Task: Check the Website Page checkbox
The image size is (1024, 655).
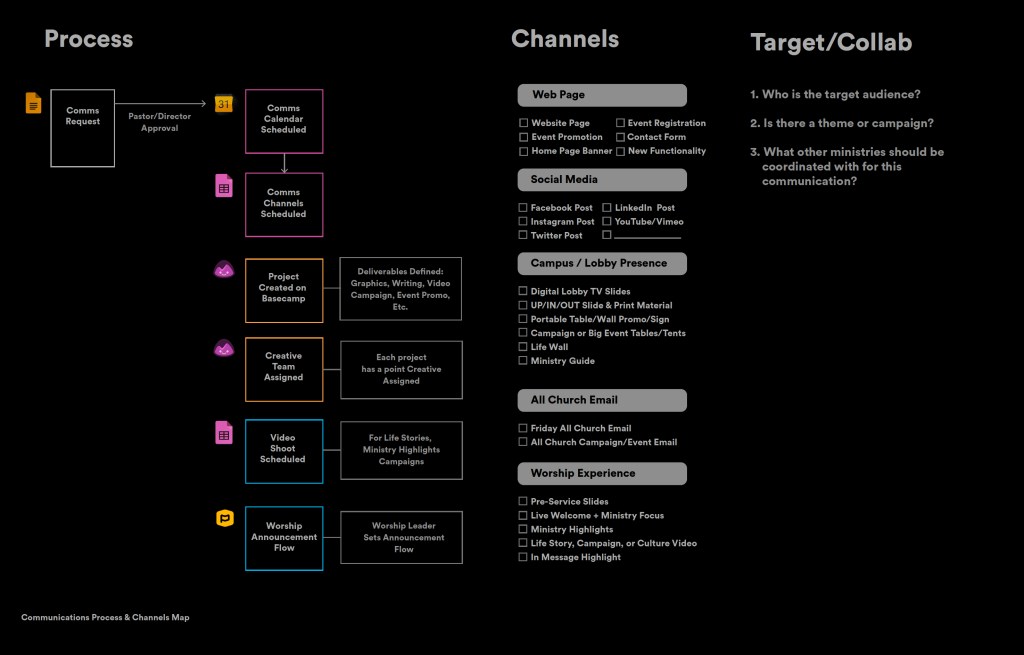Action: (x=523, y=123)
